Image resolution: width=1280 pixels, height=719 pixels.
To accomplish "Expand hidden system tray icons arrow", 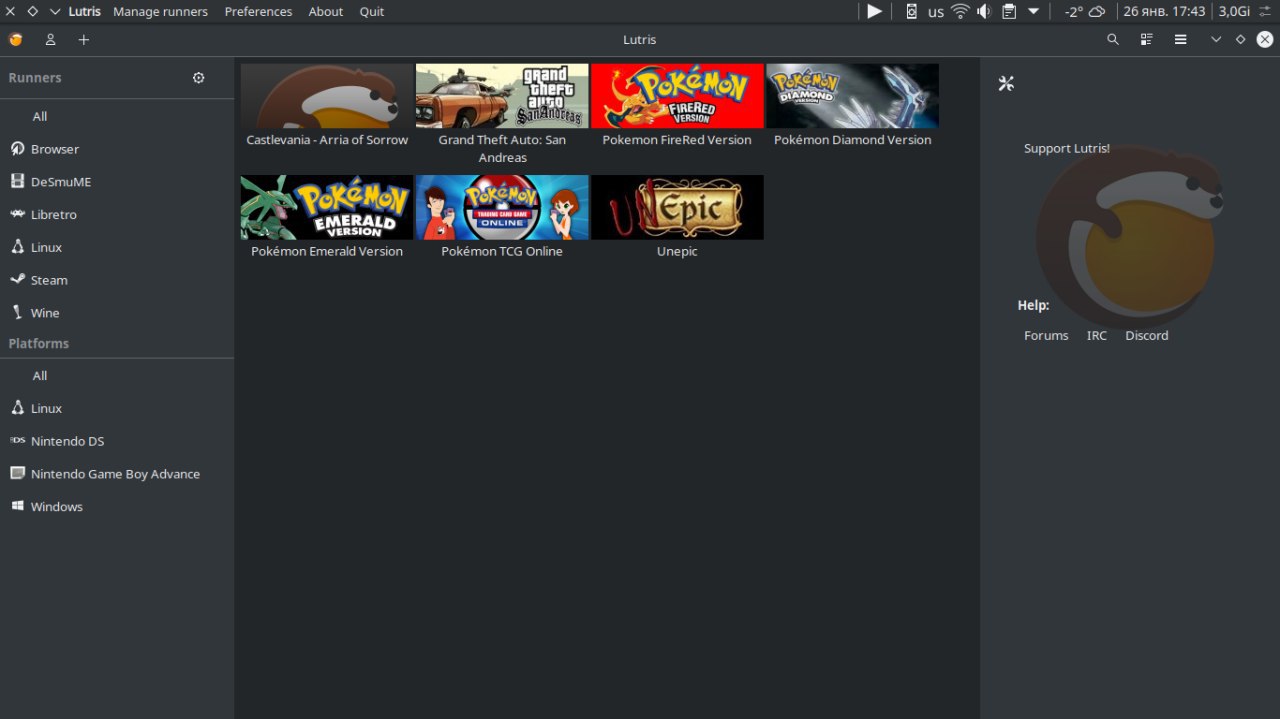I will point(1033,12).
